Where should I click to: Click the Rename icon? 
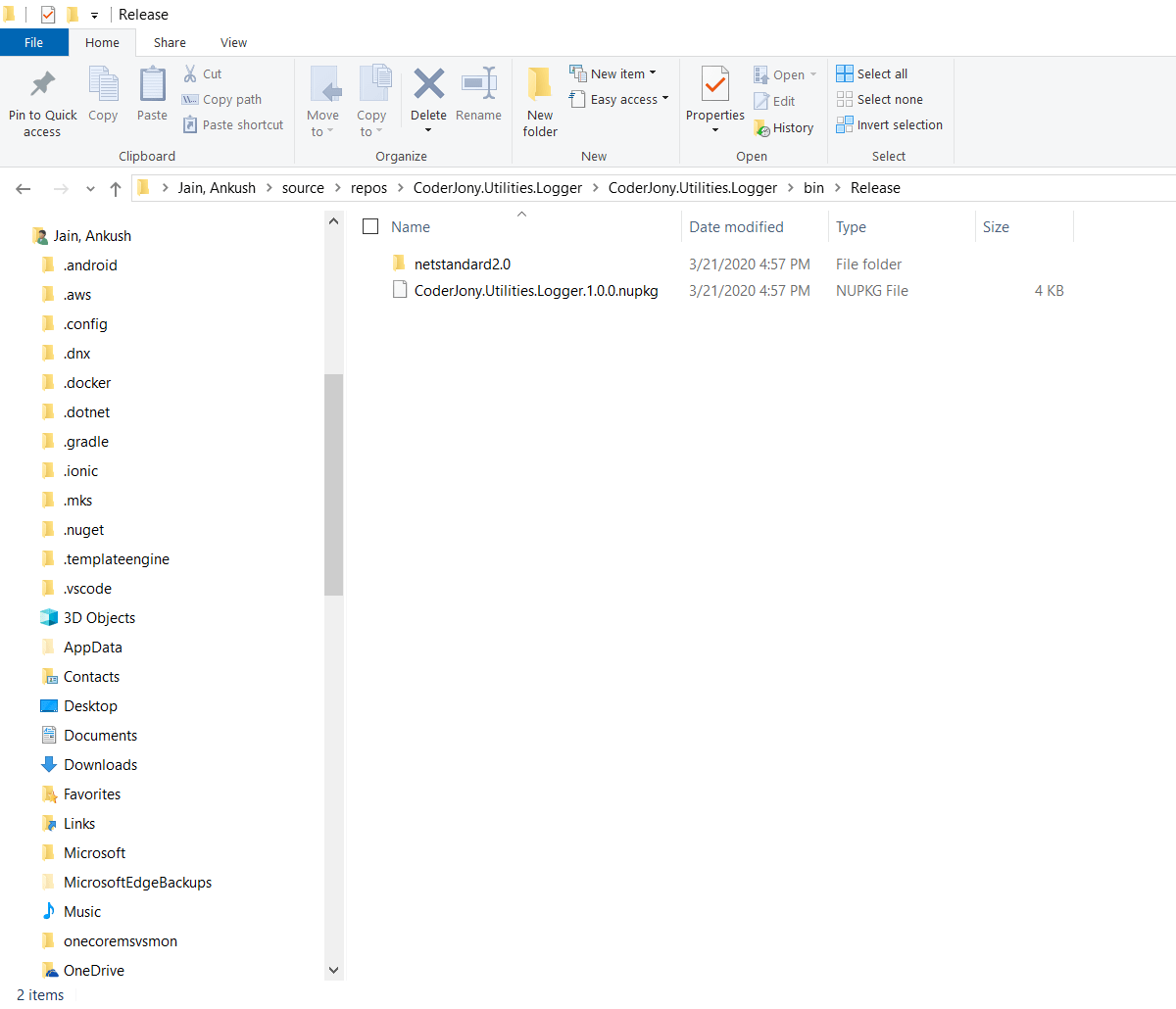click(x=478, y=93)
